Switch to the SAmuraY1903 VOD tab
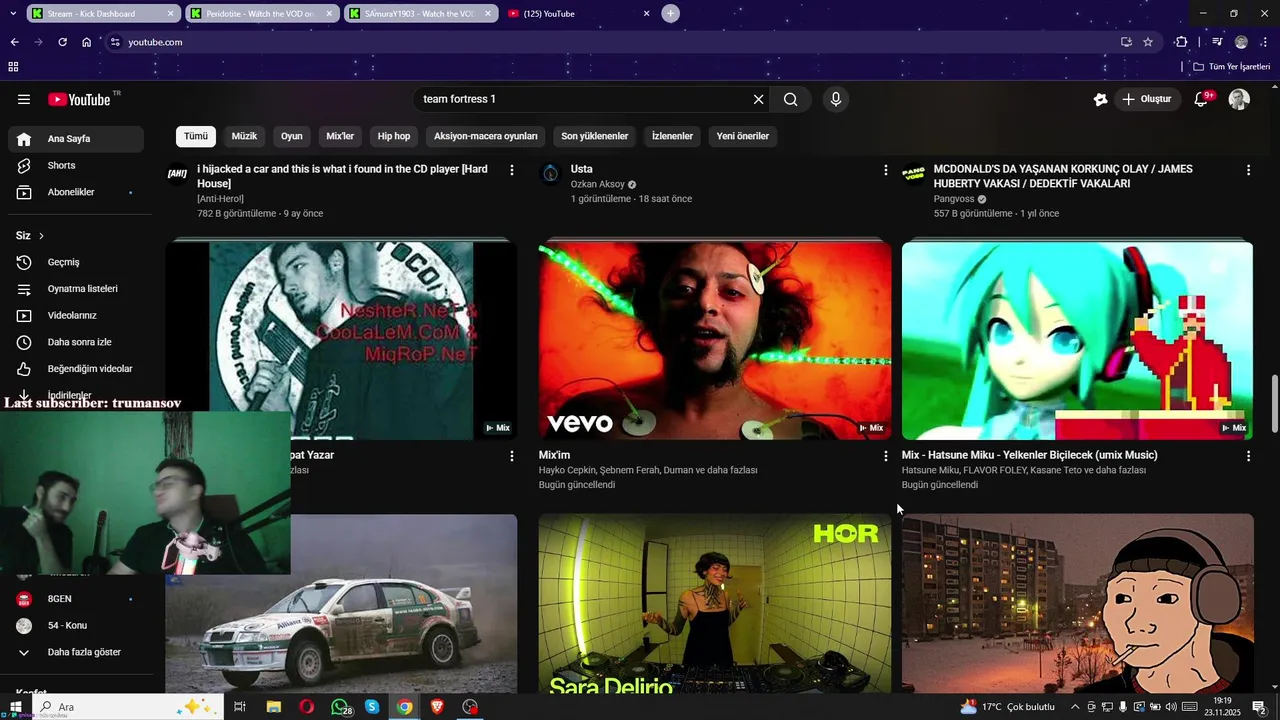 coord(419,14)
